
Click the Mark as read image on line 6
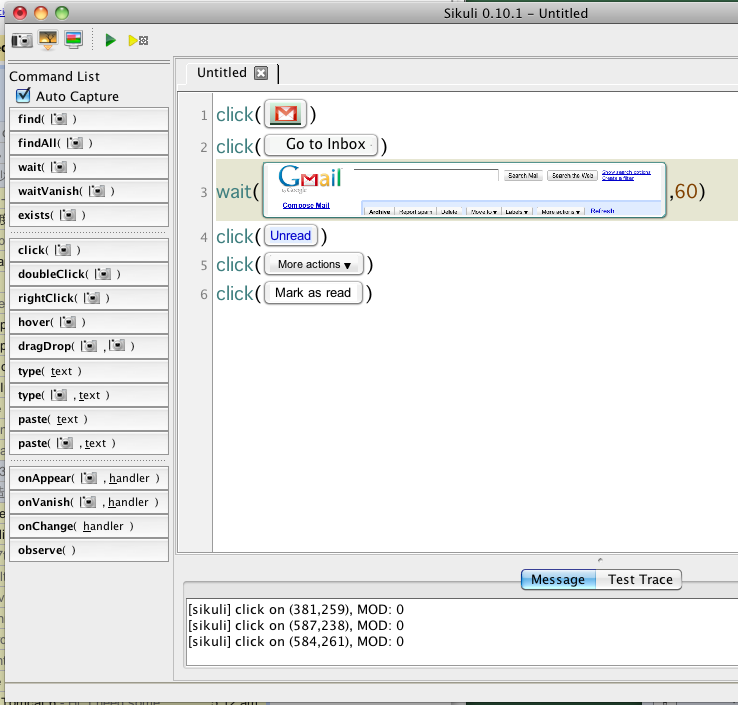point(313,293)
